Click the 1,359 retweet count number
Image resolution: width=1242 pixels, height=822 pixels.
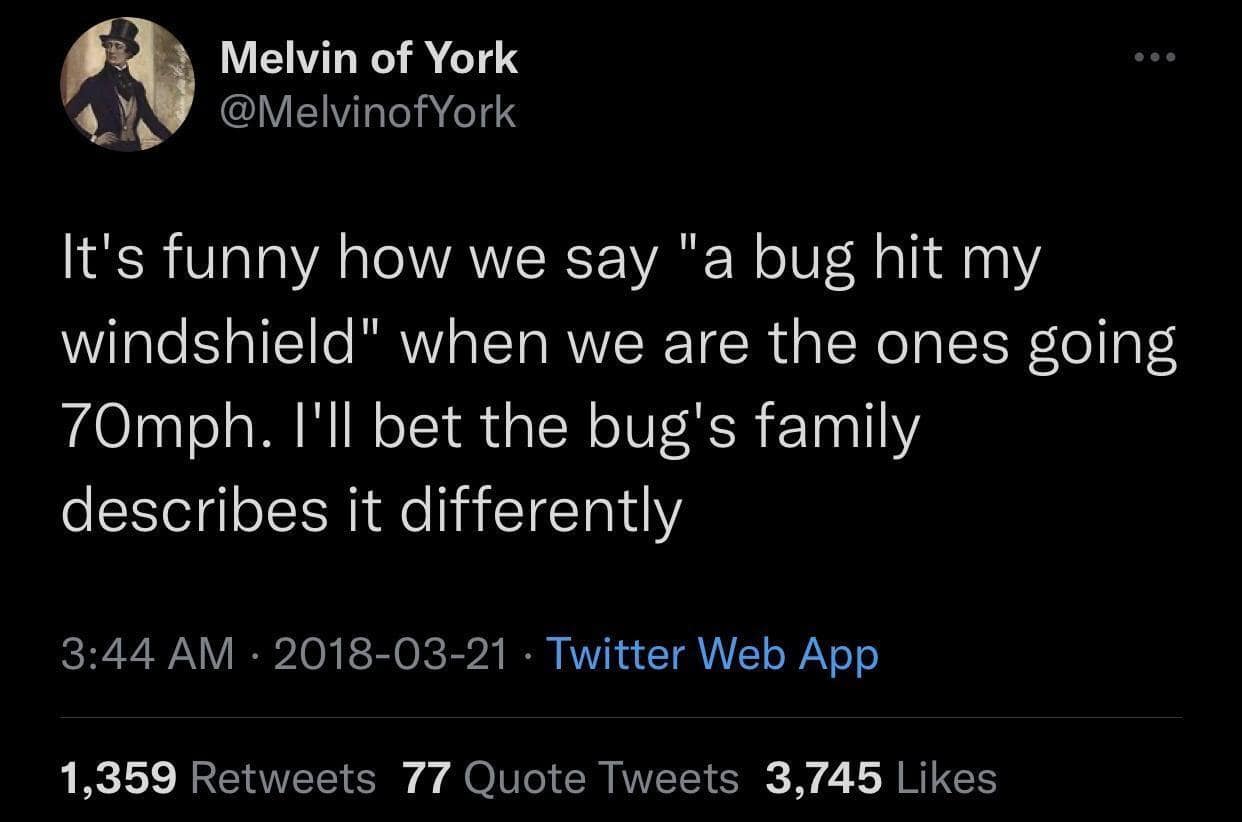120,776
